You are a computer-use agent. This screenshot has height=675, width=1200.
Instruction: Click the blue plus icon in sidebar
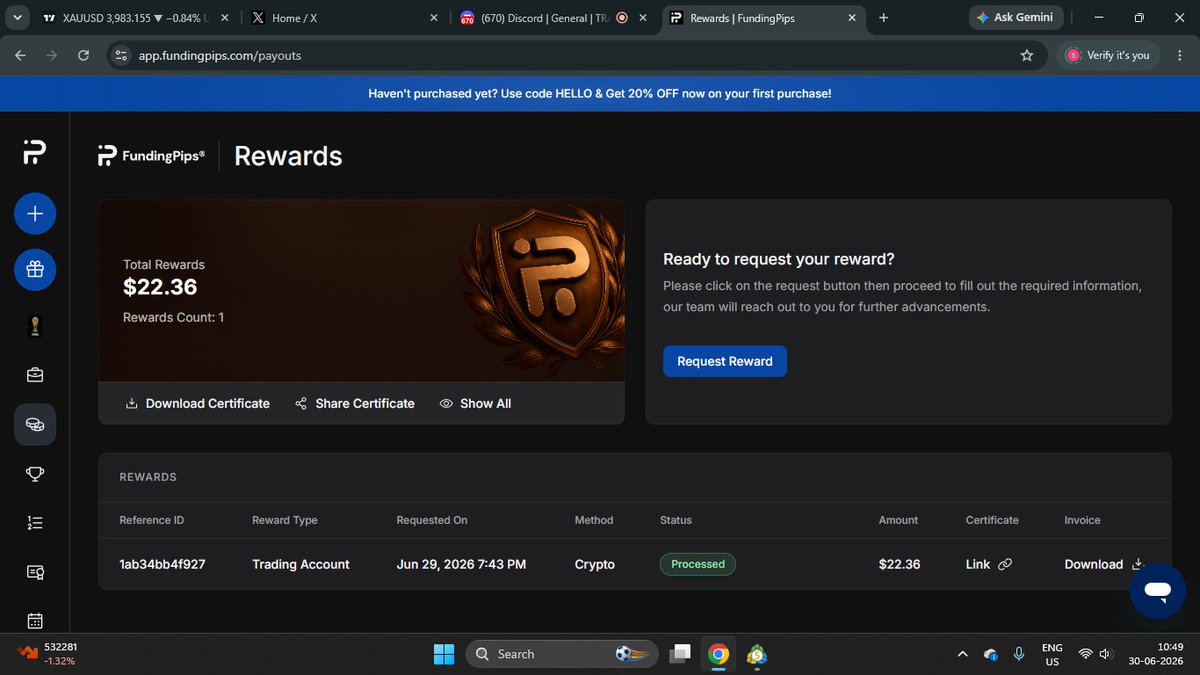pyautogui.click(x=35, y=213)
